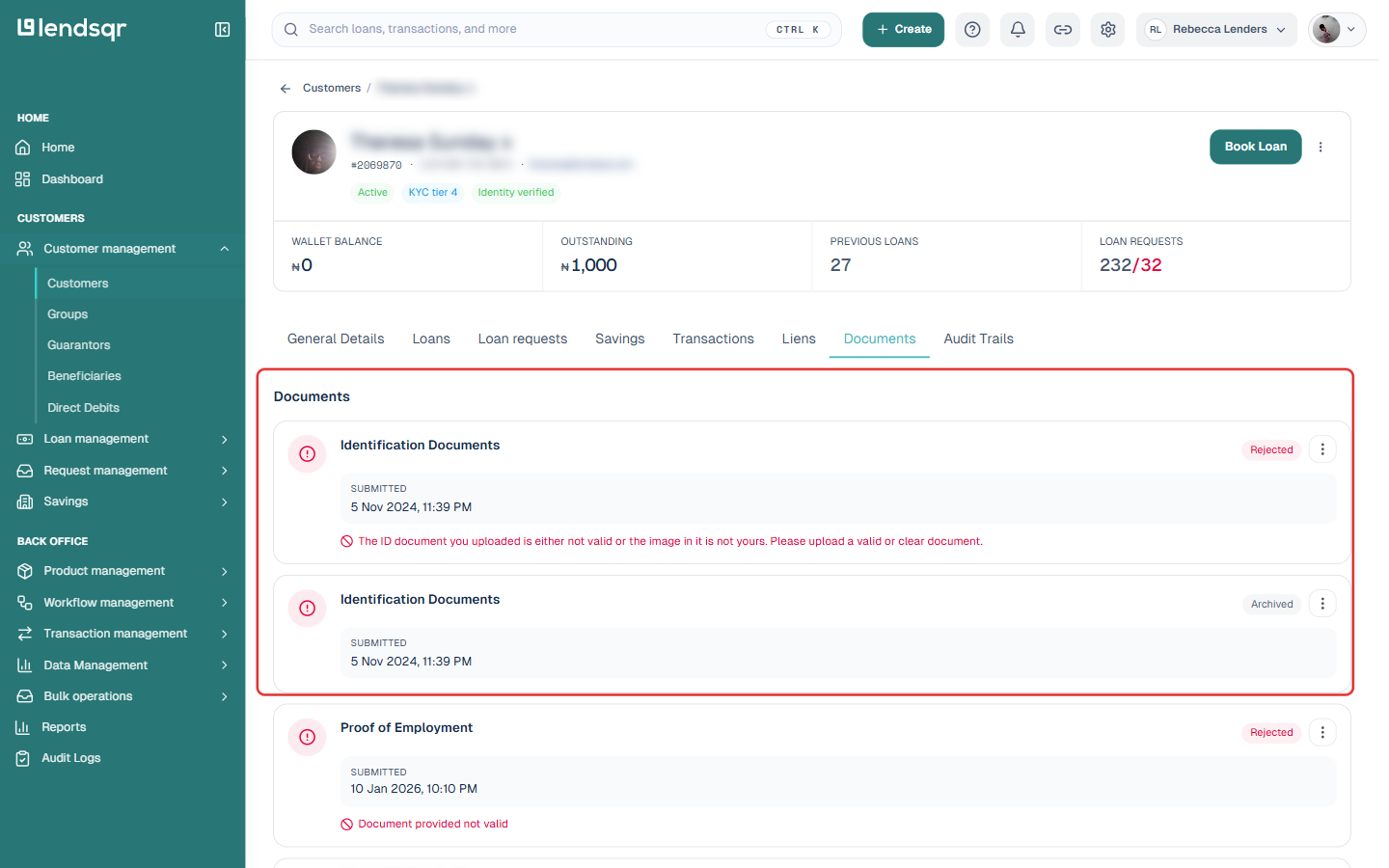Open the help question-mark icon
The width and height of the screenshot is (1389, 868).
tap(972, 30)
